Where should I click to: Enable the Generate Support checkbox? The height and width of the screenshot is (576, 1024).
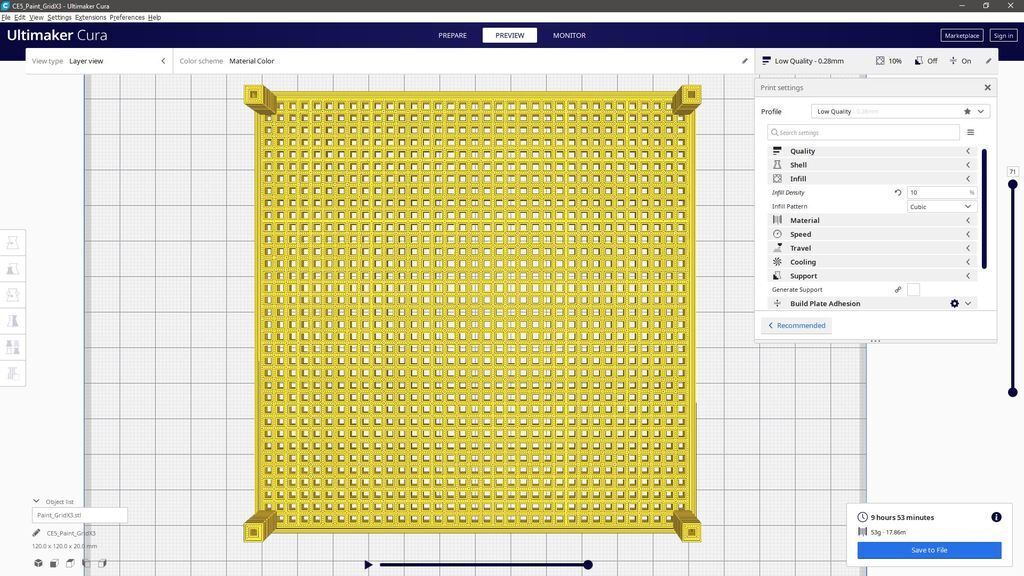(913, 289)
